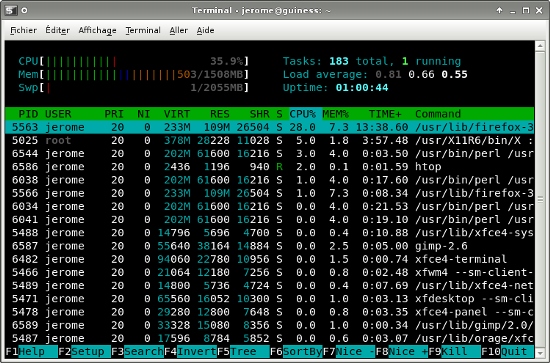Open the Aide menu
The height and width of the screenshot is (363, 550).
(205, 31)
